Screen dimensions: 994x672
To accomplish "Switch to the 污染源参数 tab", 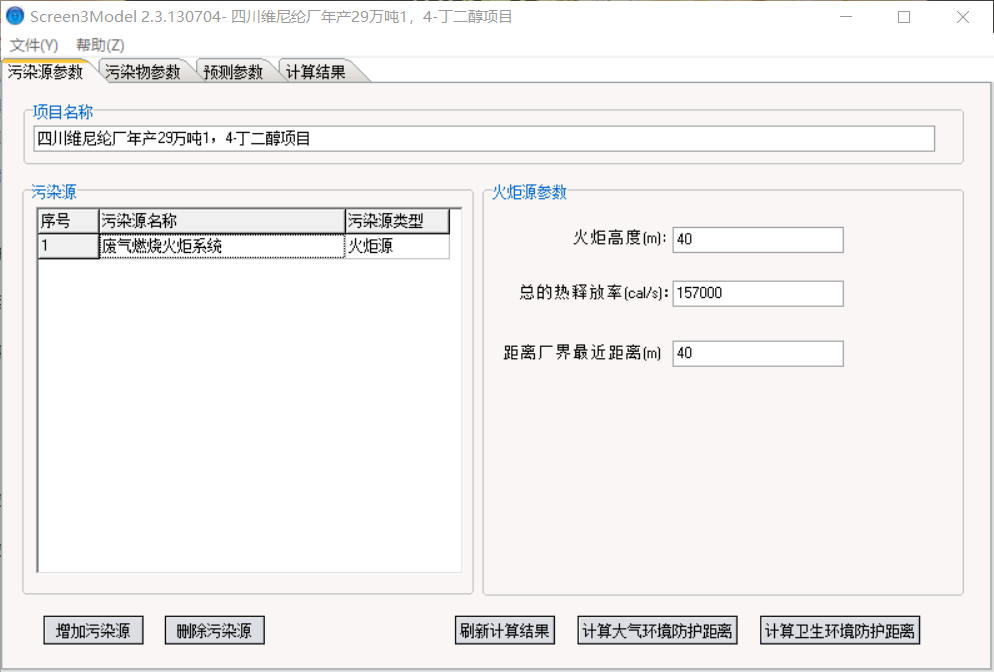I will tap(46, 72).
